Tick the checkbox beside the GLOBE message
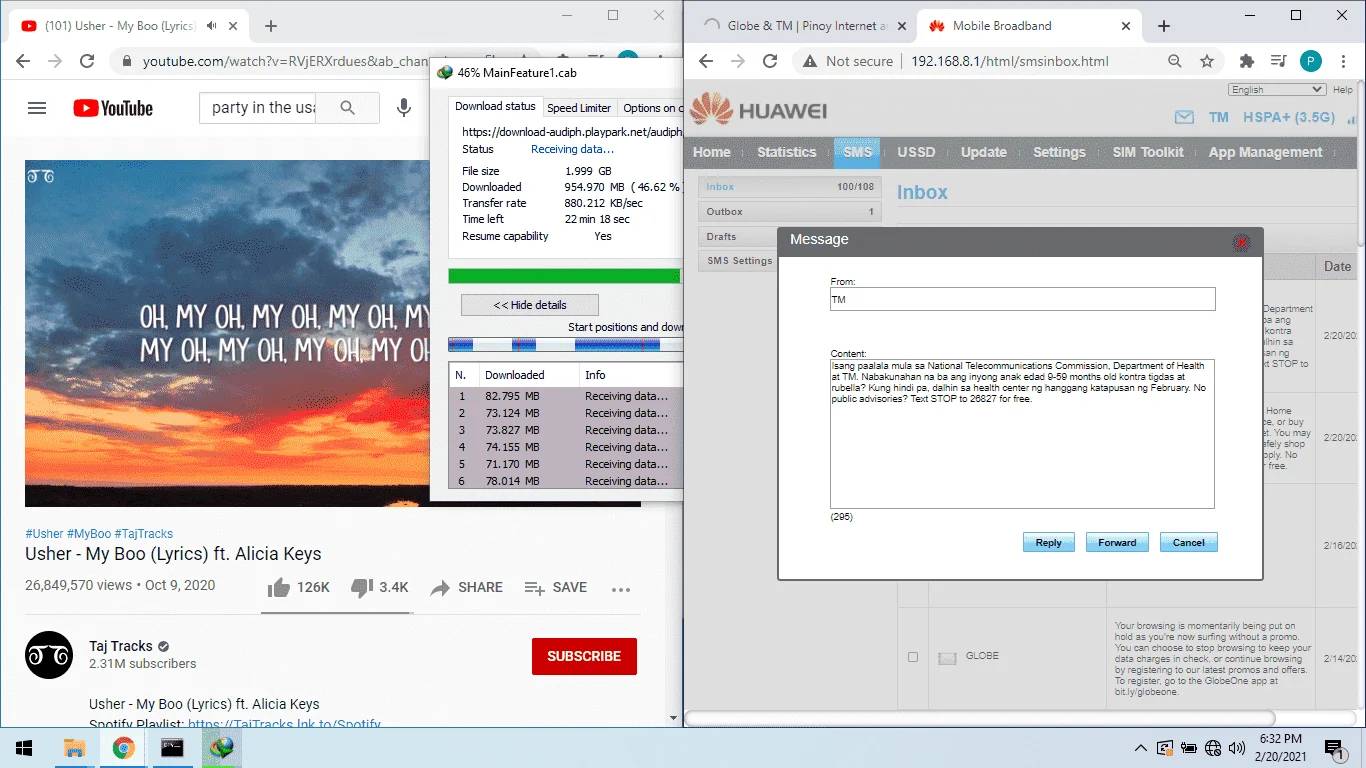The width and height of the screenshot is (1366, 768). point(912,657)
